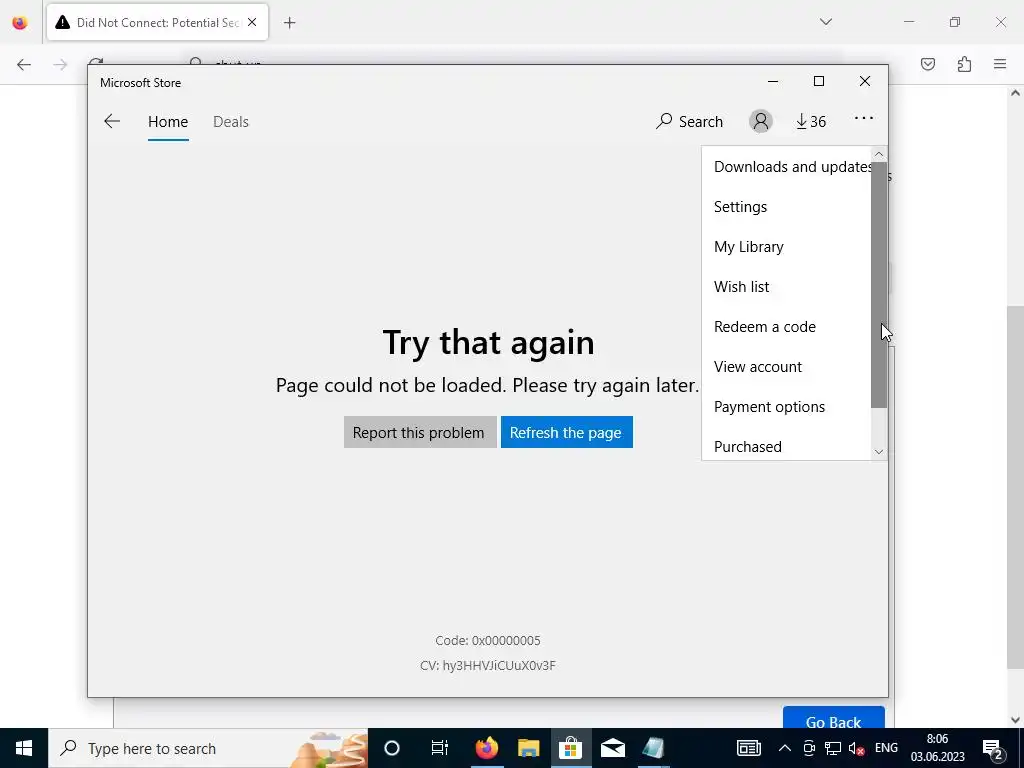Switch to the Deals tab
This screenshot has height=768, width=1024.
click(231, 121)
